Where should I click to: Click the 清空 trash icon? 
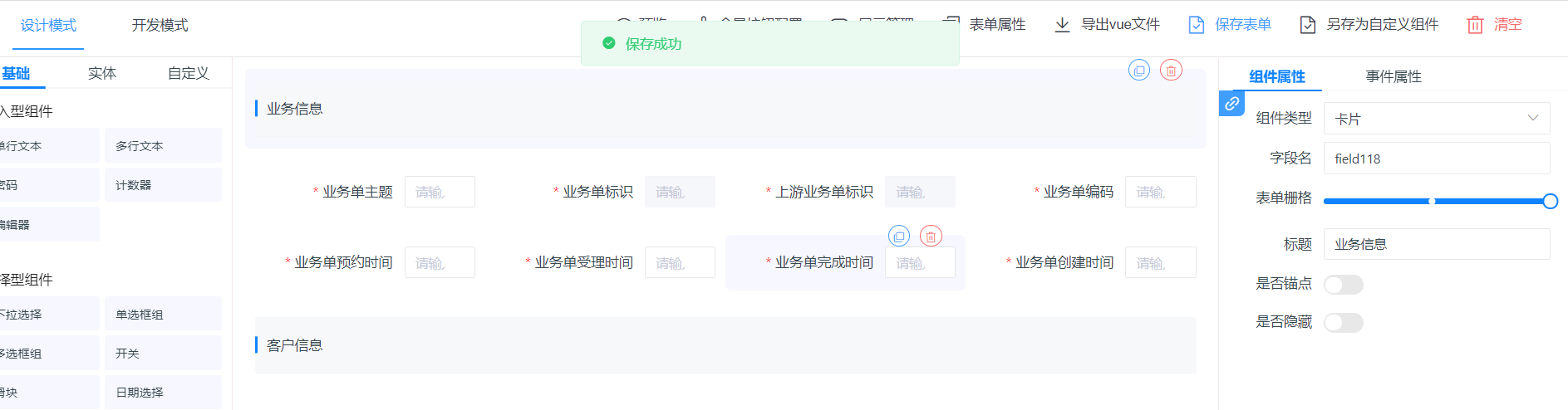tap(1475, 25)
